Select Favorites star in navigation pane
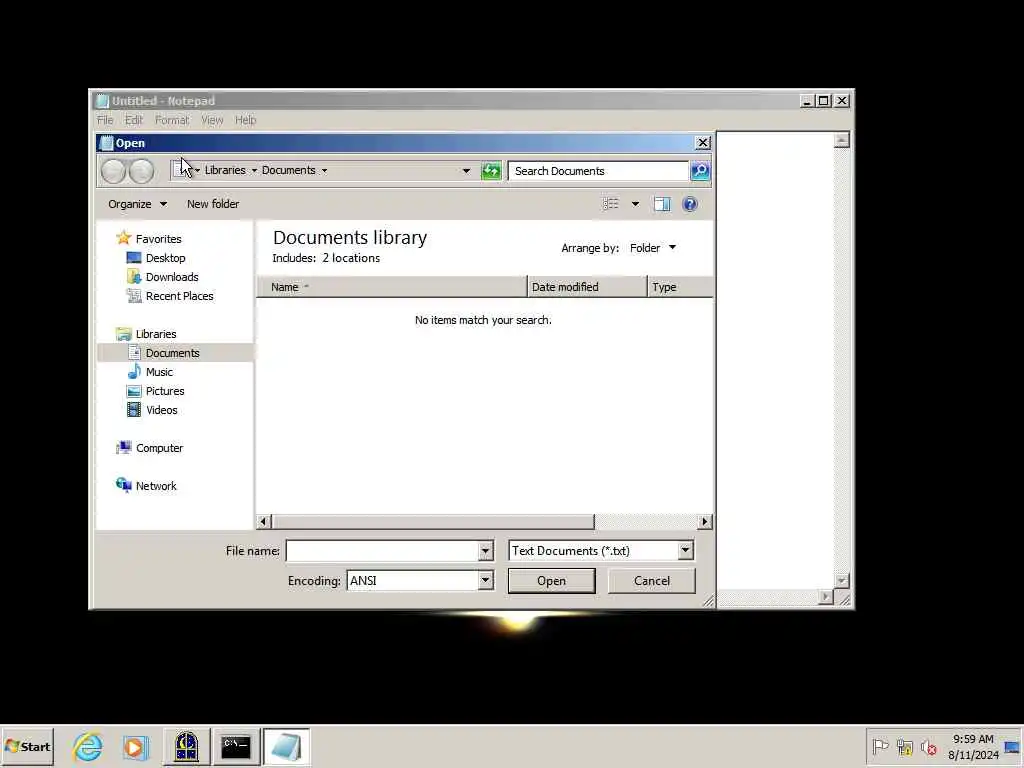 (149, 239)
